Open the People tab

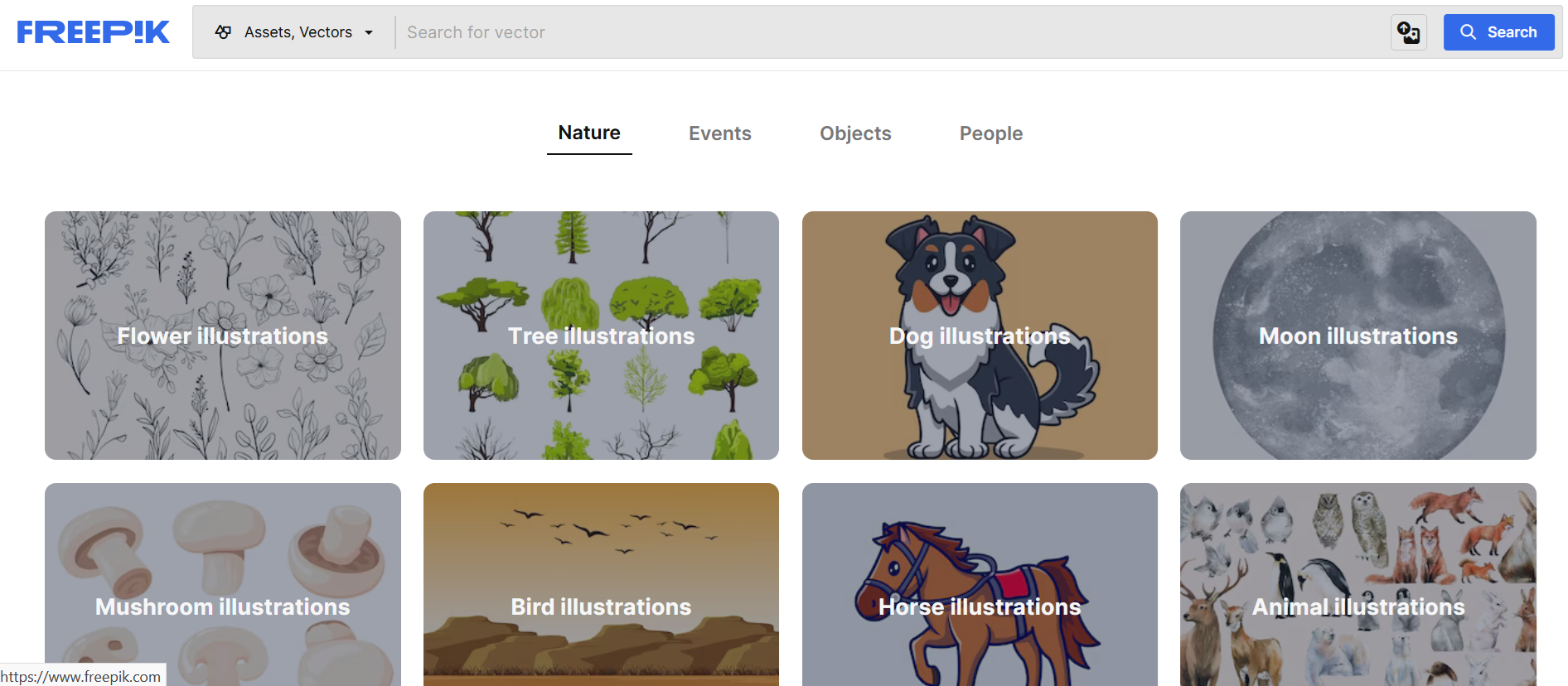[x=991, y=133]
